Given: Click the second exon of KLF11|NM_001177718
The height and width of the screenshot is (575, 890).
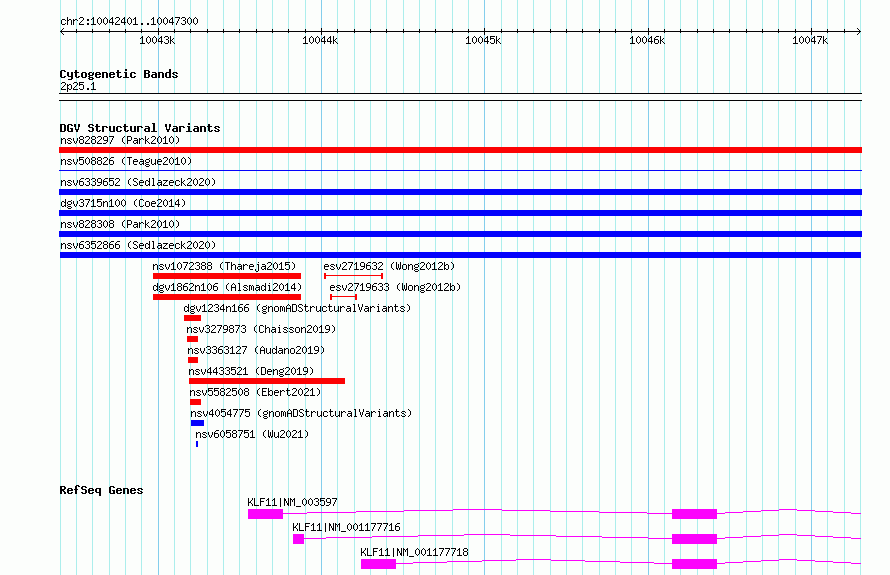Looking at the screenshot, I should point(694,564).
